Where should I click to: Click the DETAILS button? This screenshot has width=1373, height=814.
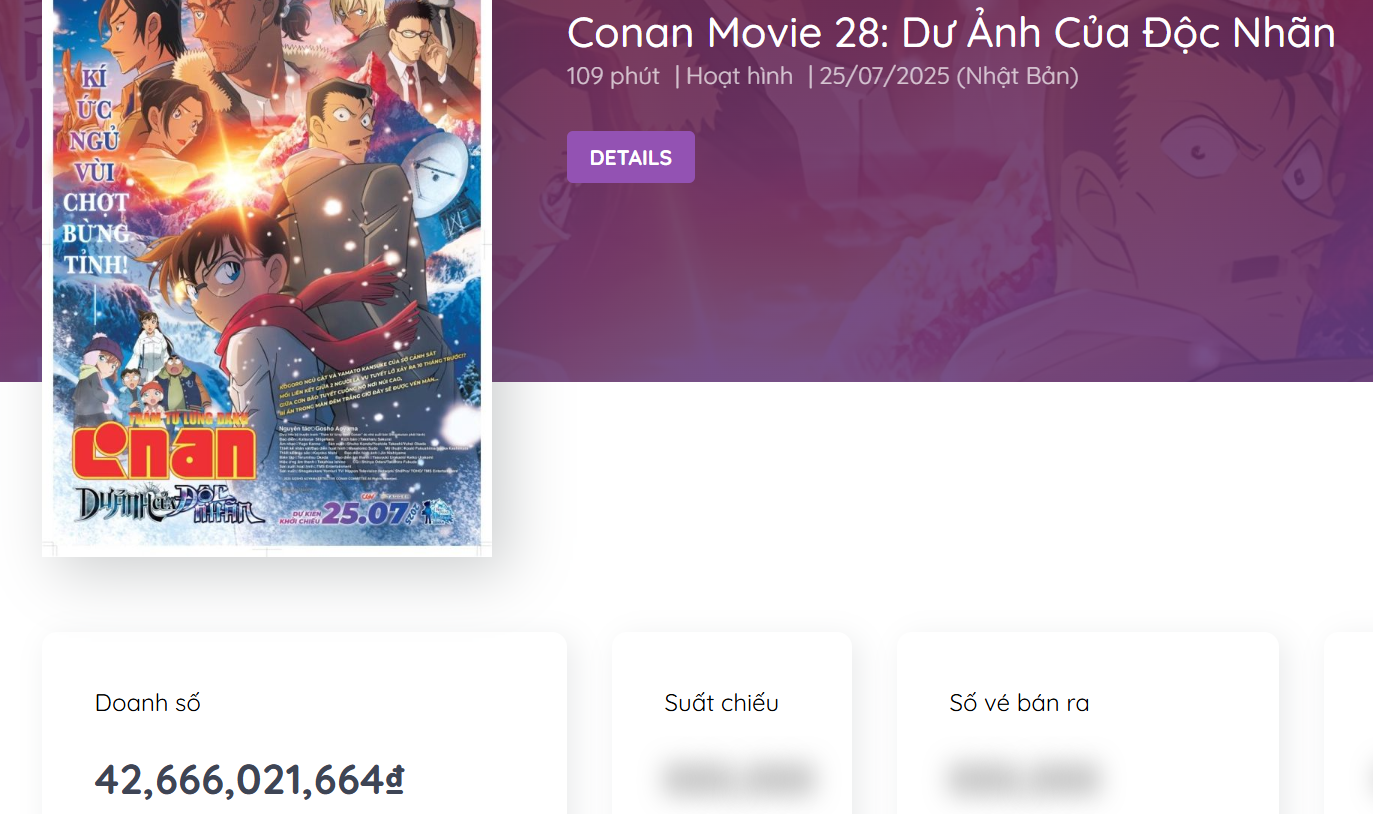tap(630, 157)
